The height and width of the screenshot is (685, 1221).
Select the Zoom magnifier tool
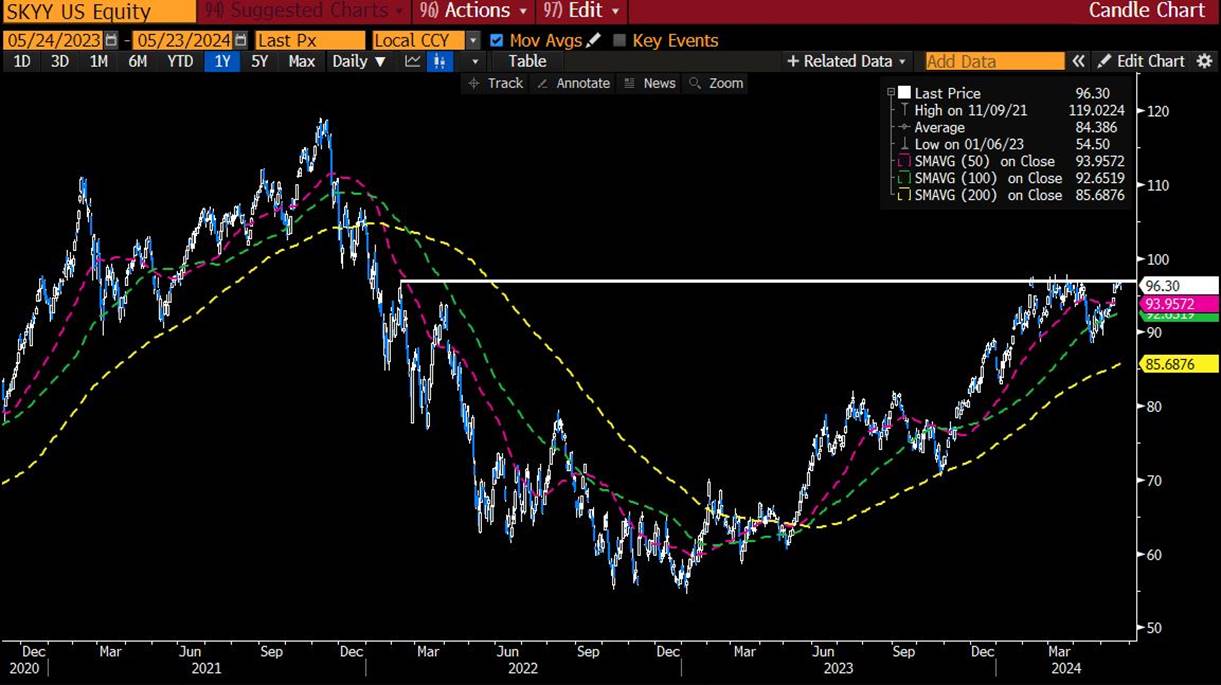[716, 83]
